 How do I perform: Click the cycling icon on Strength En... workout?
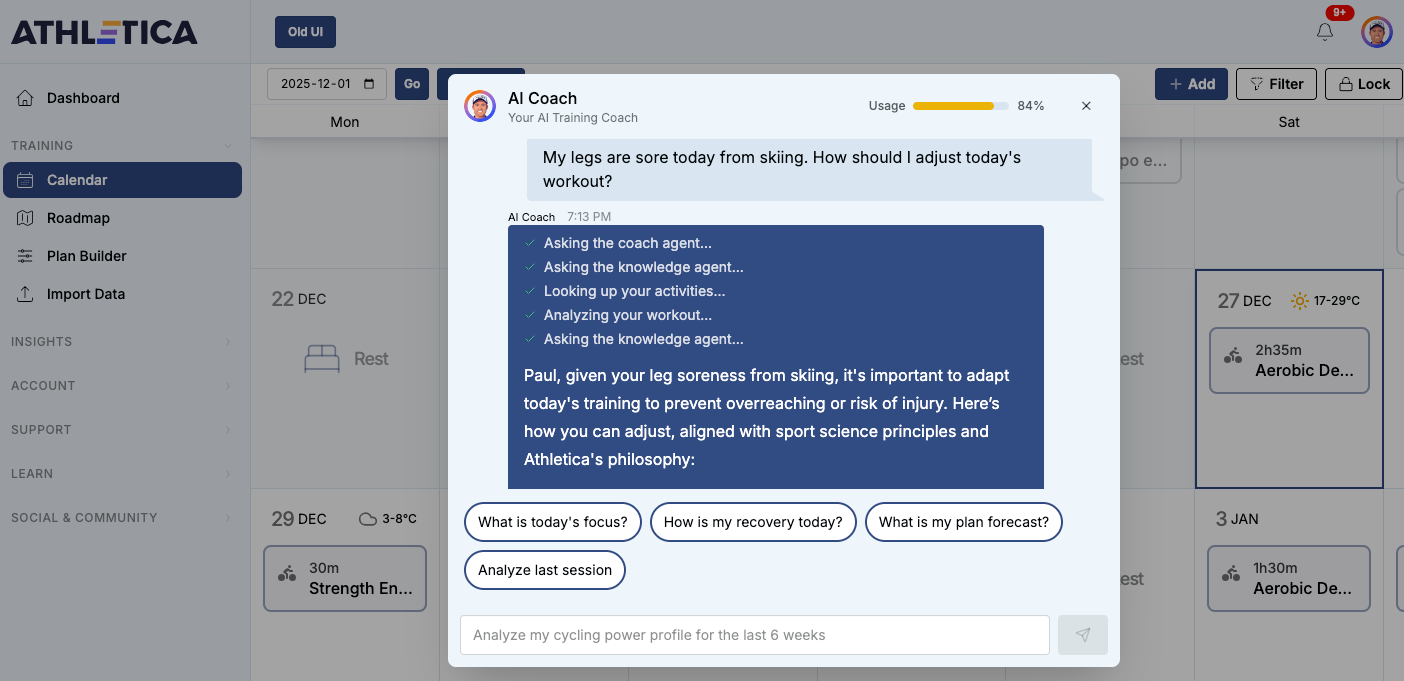(287, 573)
